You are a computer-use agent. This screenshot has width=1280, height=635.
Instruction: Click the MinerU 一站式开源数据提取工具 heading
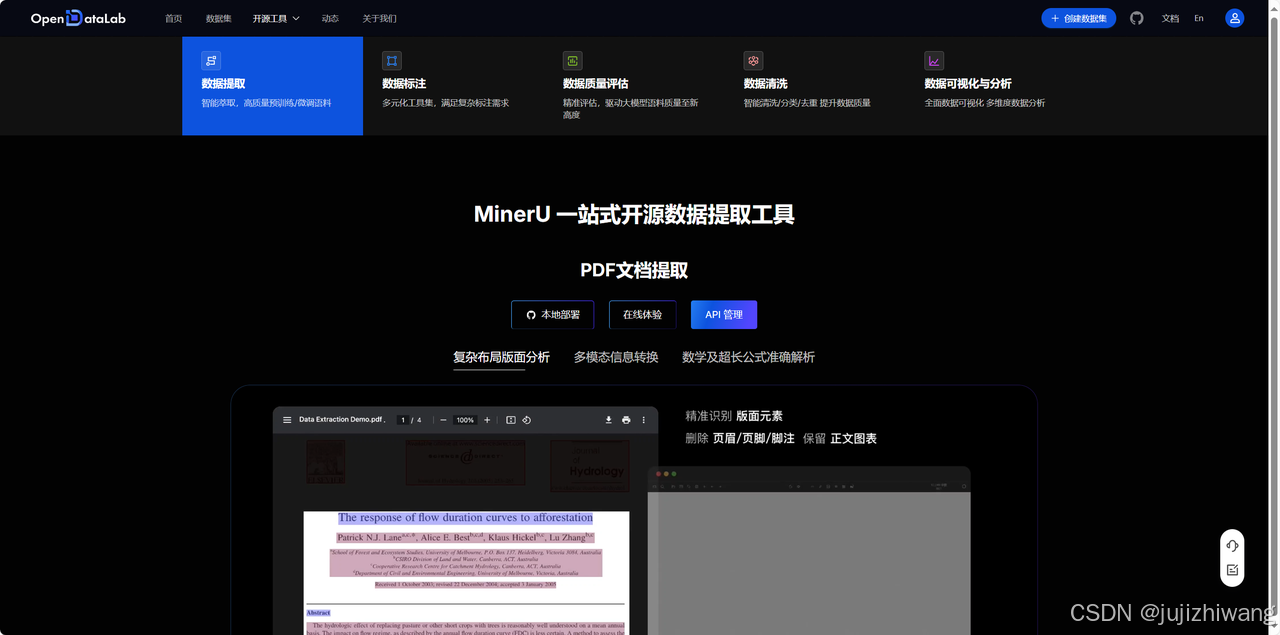pos(634,214)
